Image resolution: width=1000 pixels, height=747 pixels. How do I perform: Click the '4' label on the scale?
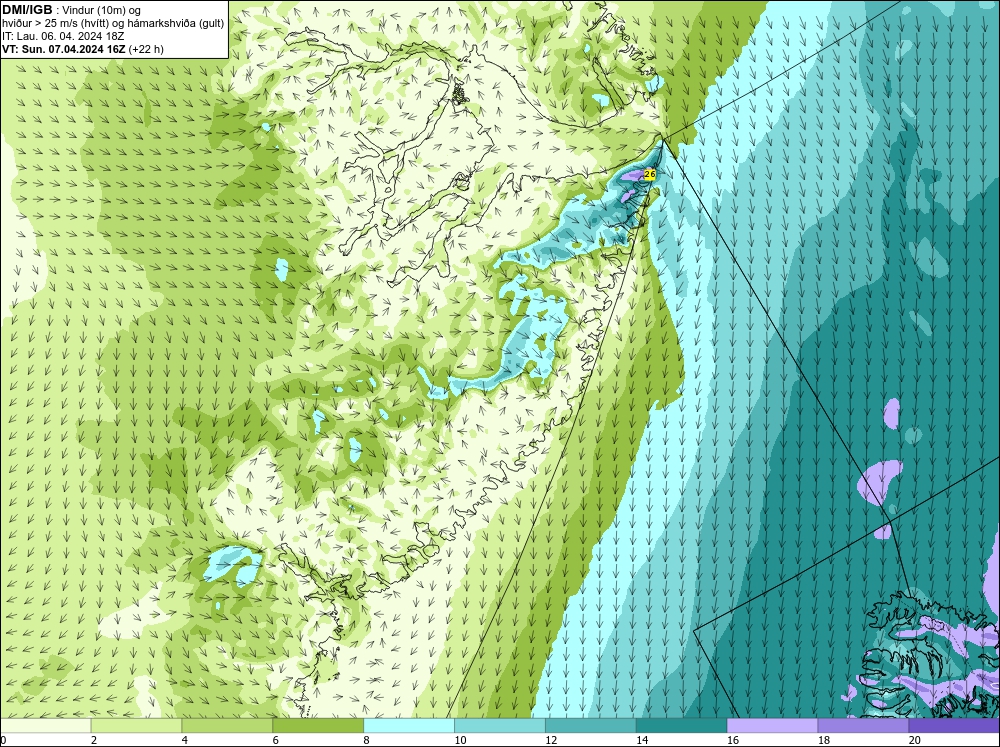185,740
